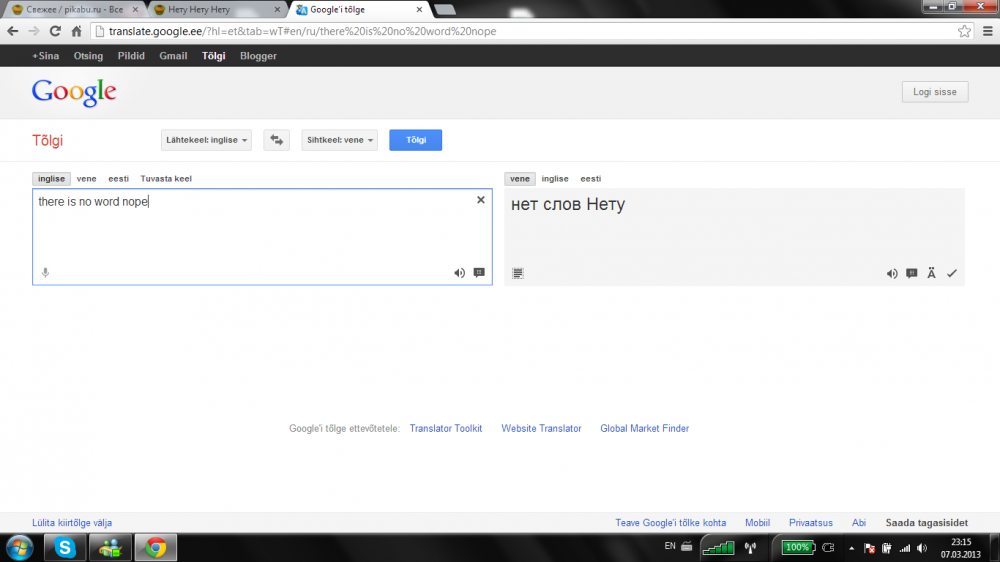Open the messenger people icon in the taskbar

(x=110, y=547)
